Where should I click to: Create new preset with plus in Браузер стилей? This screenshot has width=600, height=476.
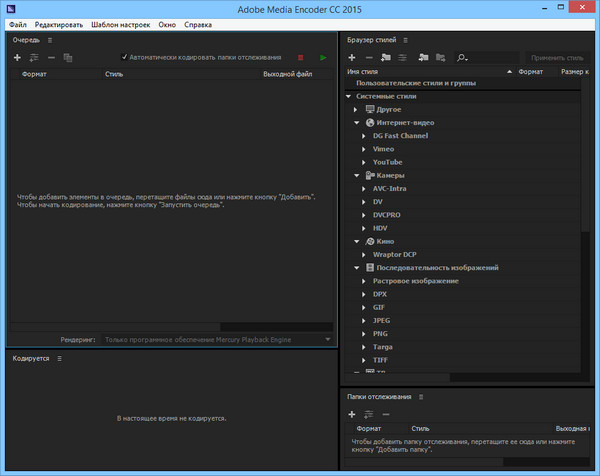point(351,58)
